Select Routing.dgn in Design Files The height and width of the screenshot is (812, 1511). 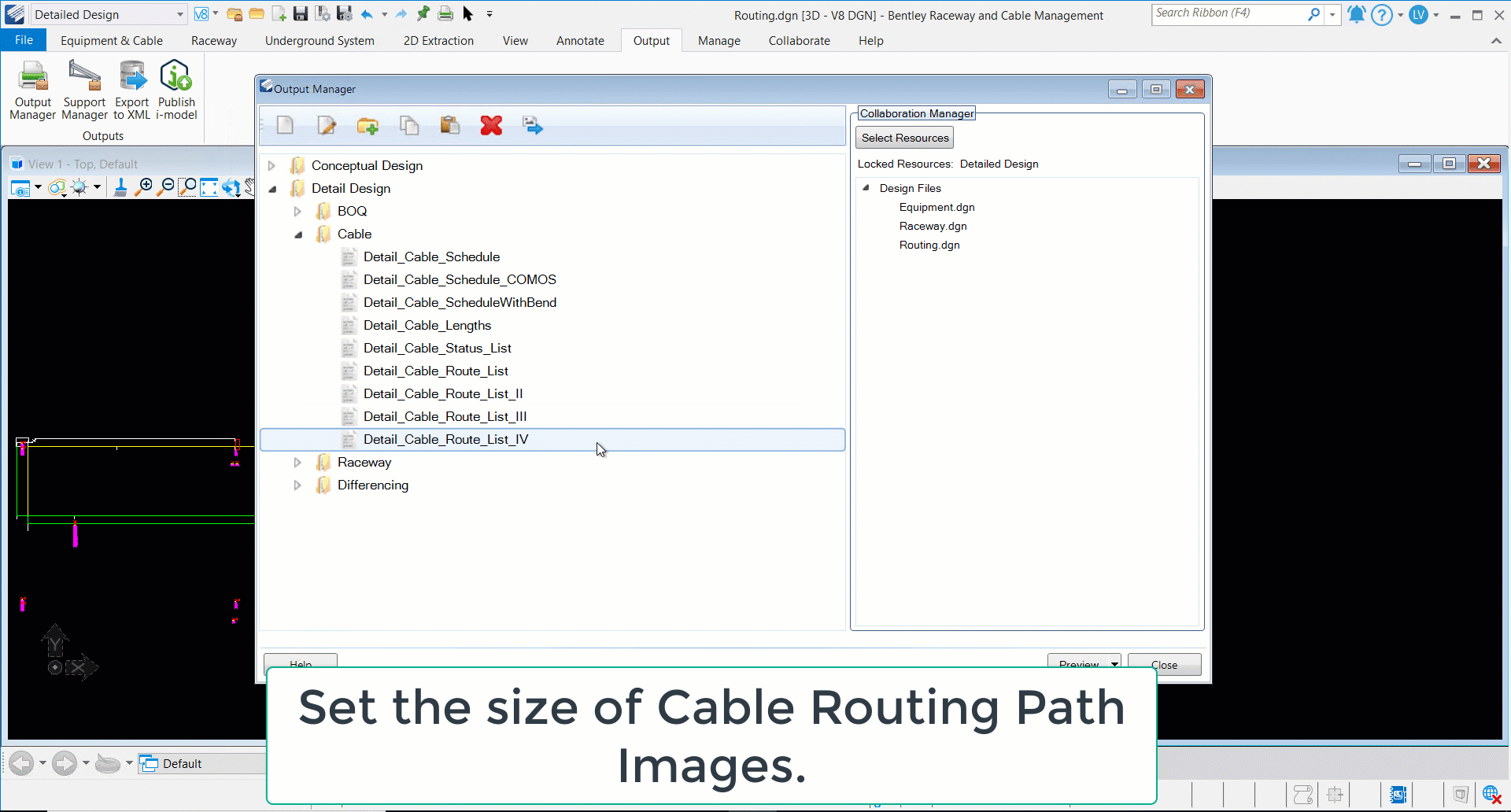point(929,245)
